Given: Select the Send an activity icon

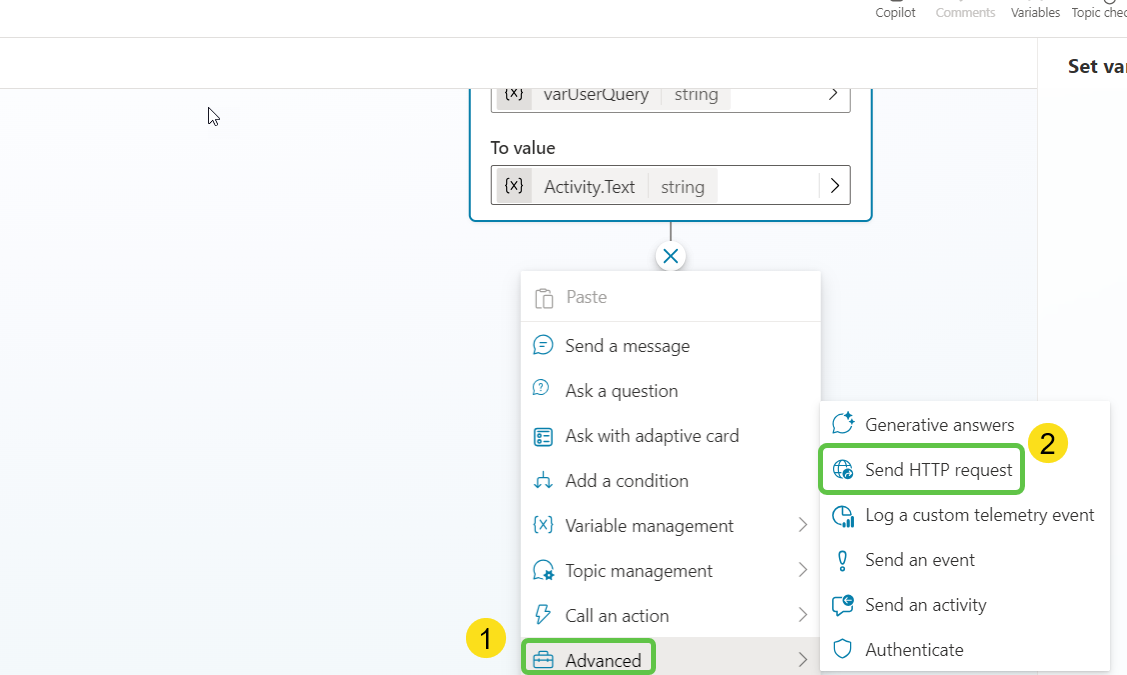Looking at the screenshot, I should click(843, 604).
